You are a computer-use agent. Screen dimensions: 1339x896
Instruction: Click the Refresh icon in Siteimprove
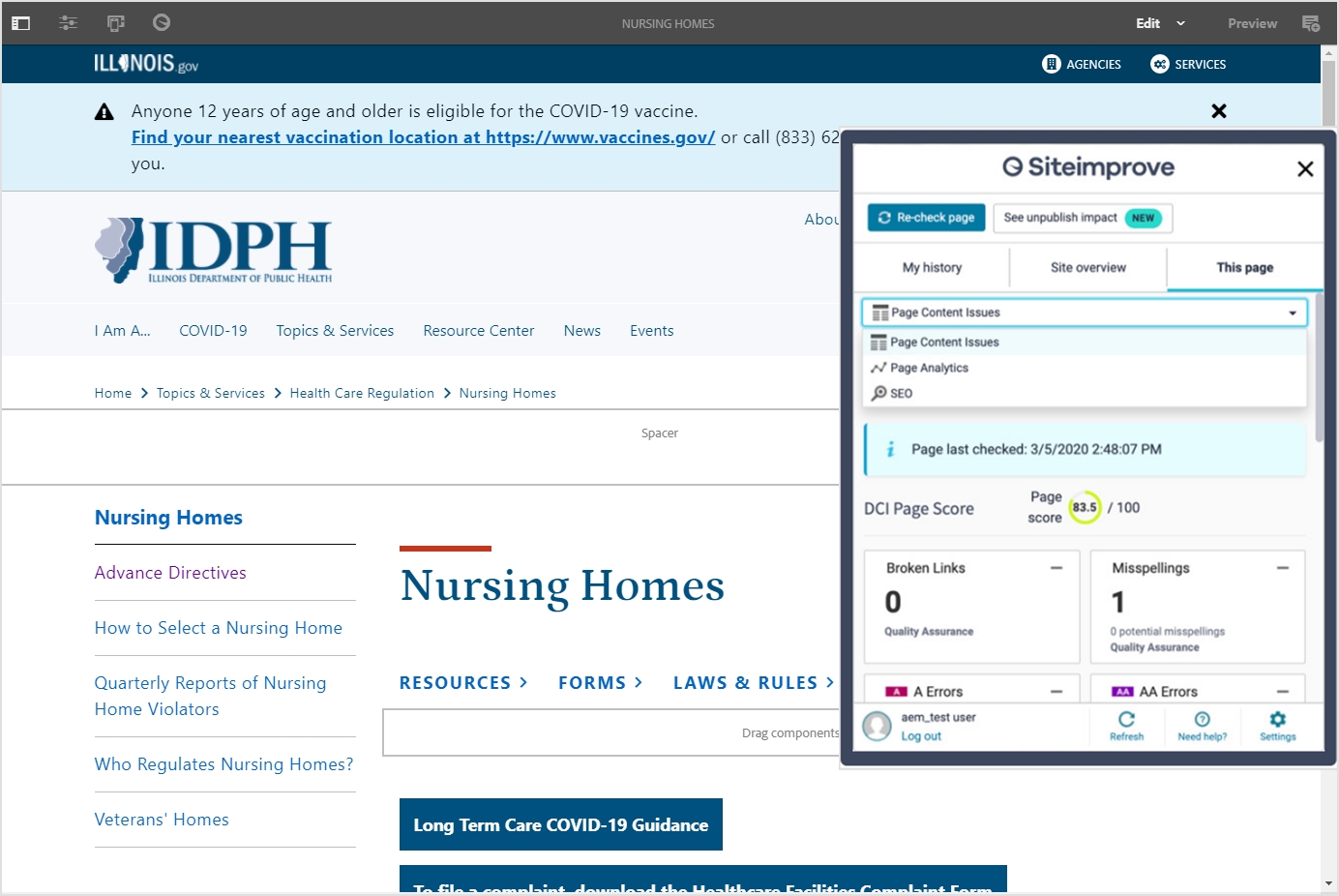pos(1126,719)
